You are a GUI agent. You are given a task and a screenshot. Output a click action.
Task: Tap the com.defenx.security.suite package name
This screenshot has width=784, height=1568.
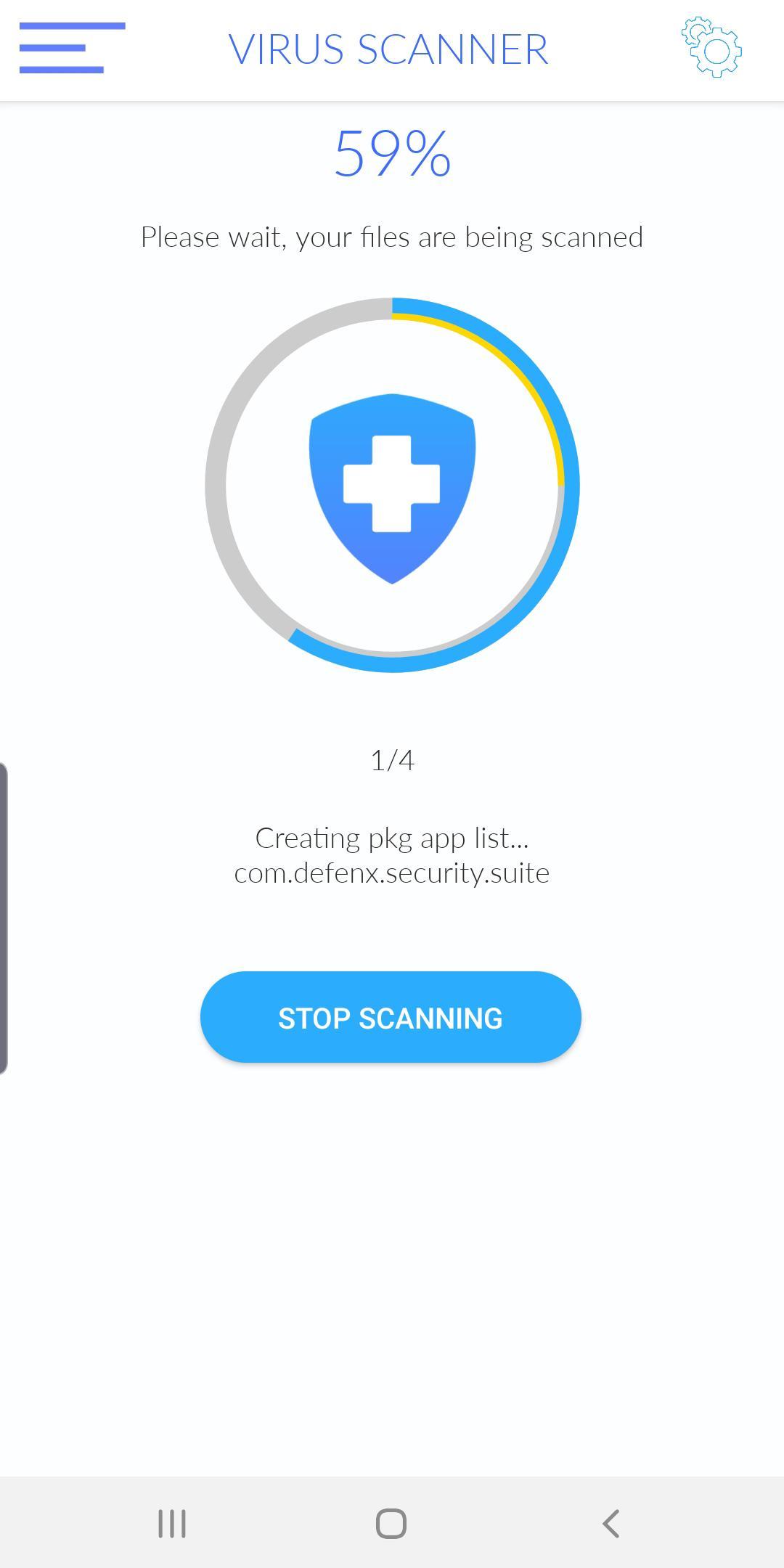point(392,873)
